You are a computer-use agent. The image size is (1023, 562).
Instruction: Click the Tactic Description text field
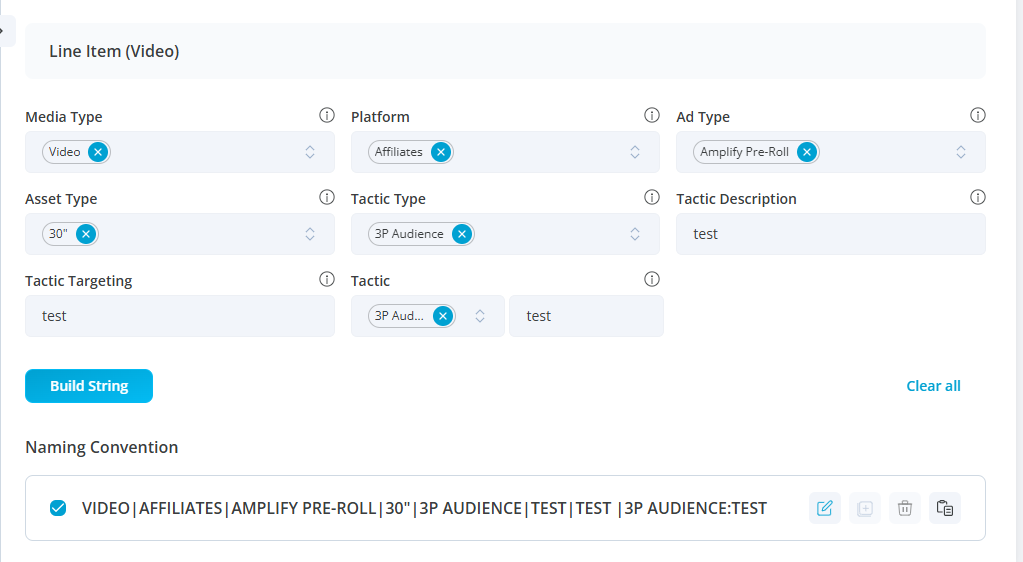pyautogui.click(x=830, y=234)
